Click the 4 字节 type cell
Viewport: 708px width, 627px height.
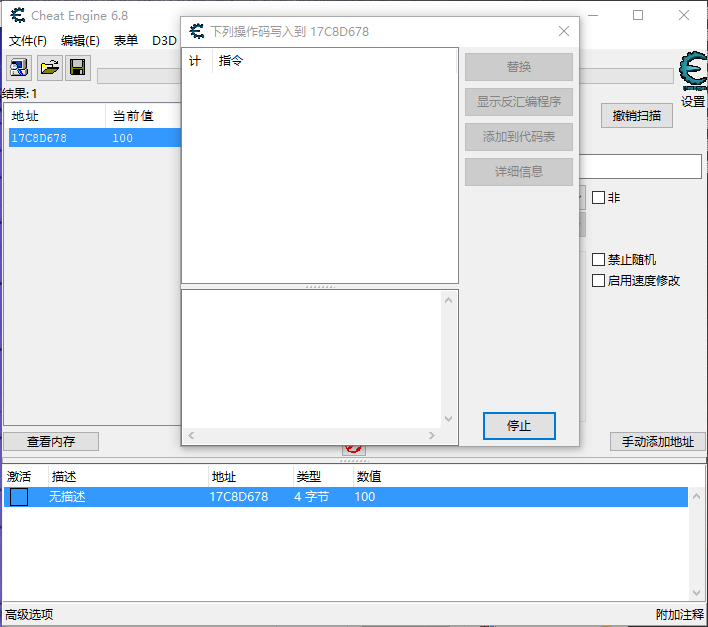pos(312,497)
